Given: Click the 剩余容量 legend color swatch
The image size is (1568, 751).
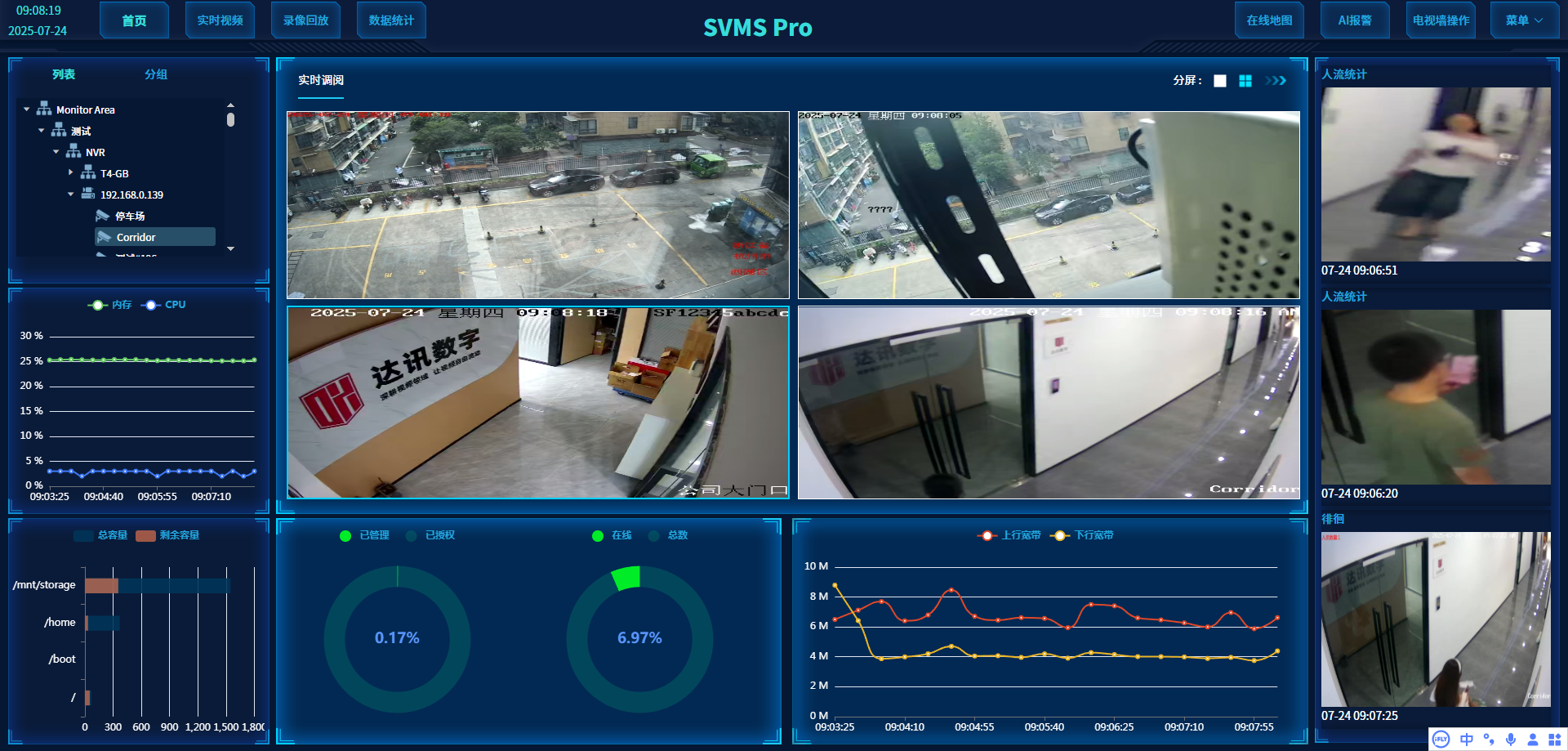Looking at the screenshot, I should pyautogui.click(x=145, y=536).
